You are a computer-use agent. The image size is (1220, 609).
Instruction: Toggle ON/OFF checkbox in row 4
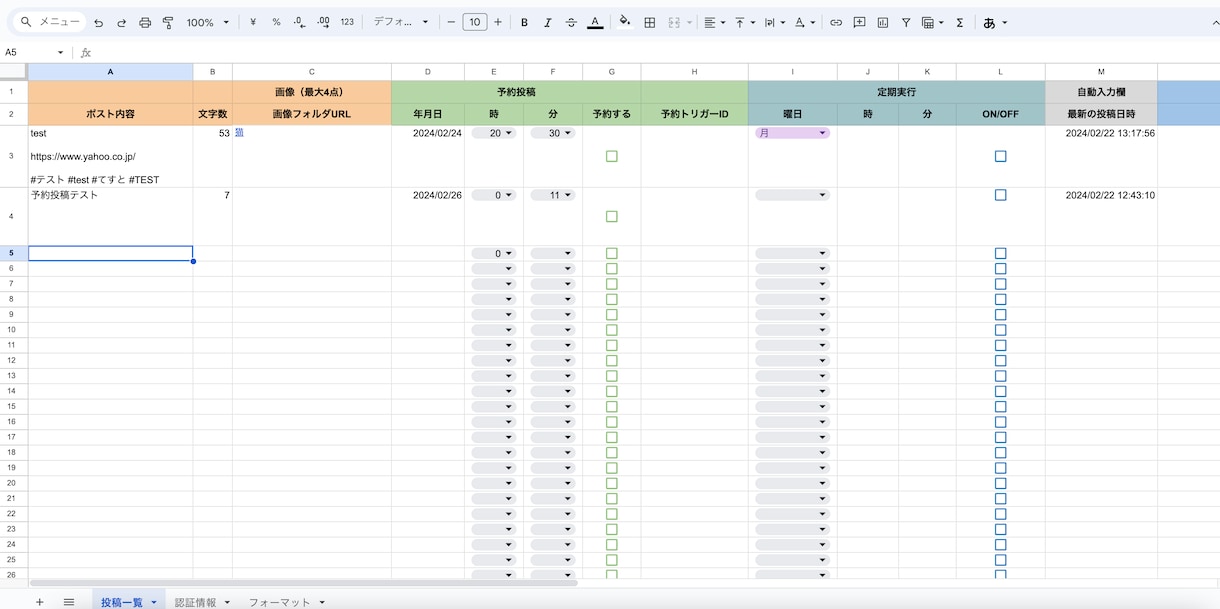1001,195
